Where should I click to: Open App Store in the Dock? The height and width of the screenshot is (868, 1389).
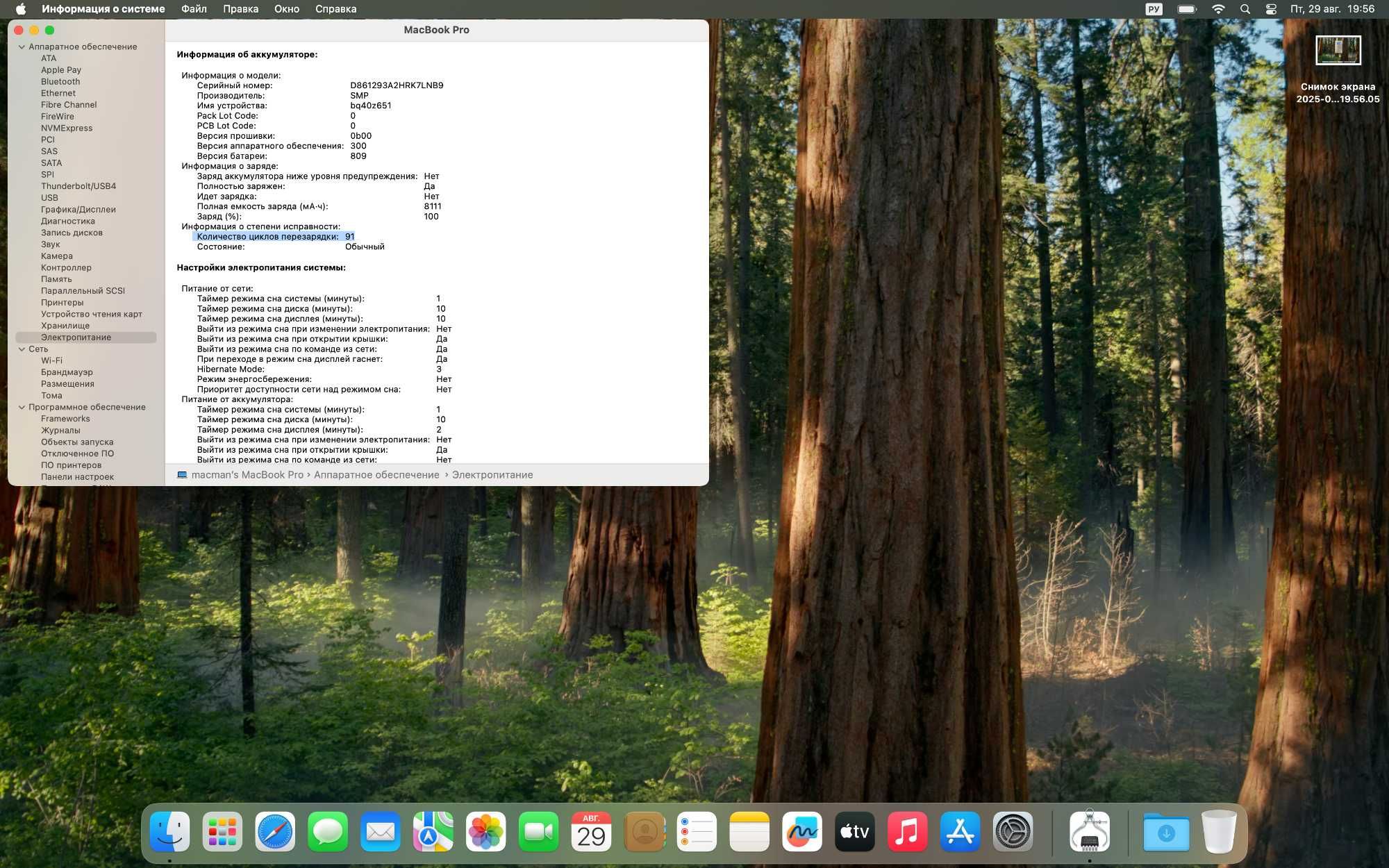(x=960, y=831)
